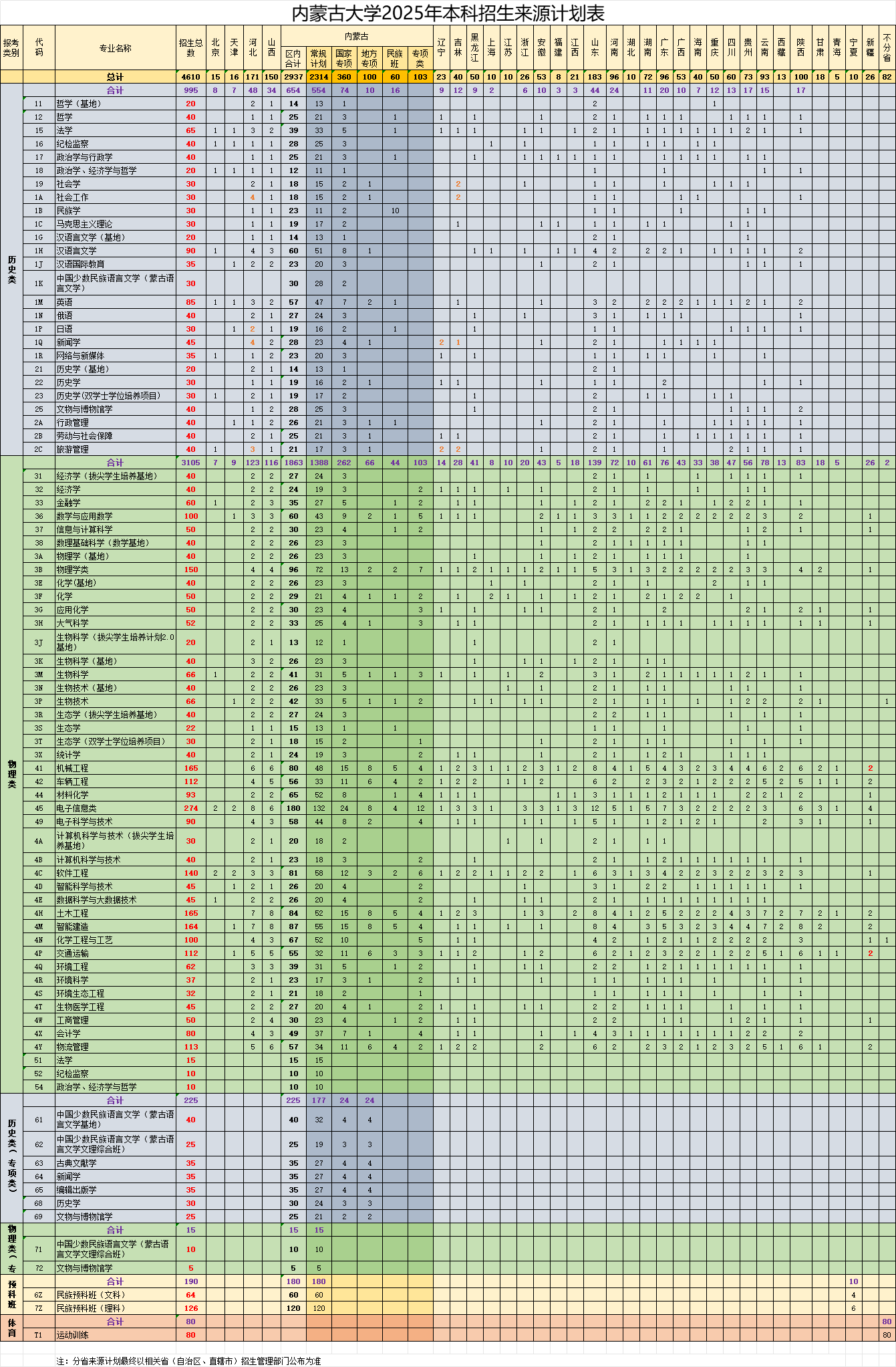The image size is (896, 1367).
Task: Click the 哲学（基地） major cell
Action: 116,104
